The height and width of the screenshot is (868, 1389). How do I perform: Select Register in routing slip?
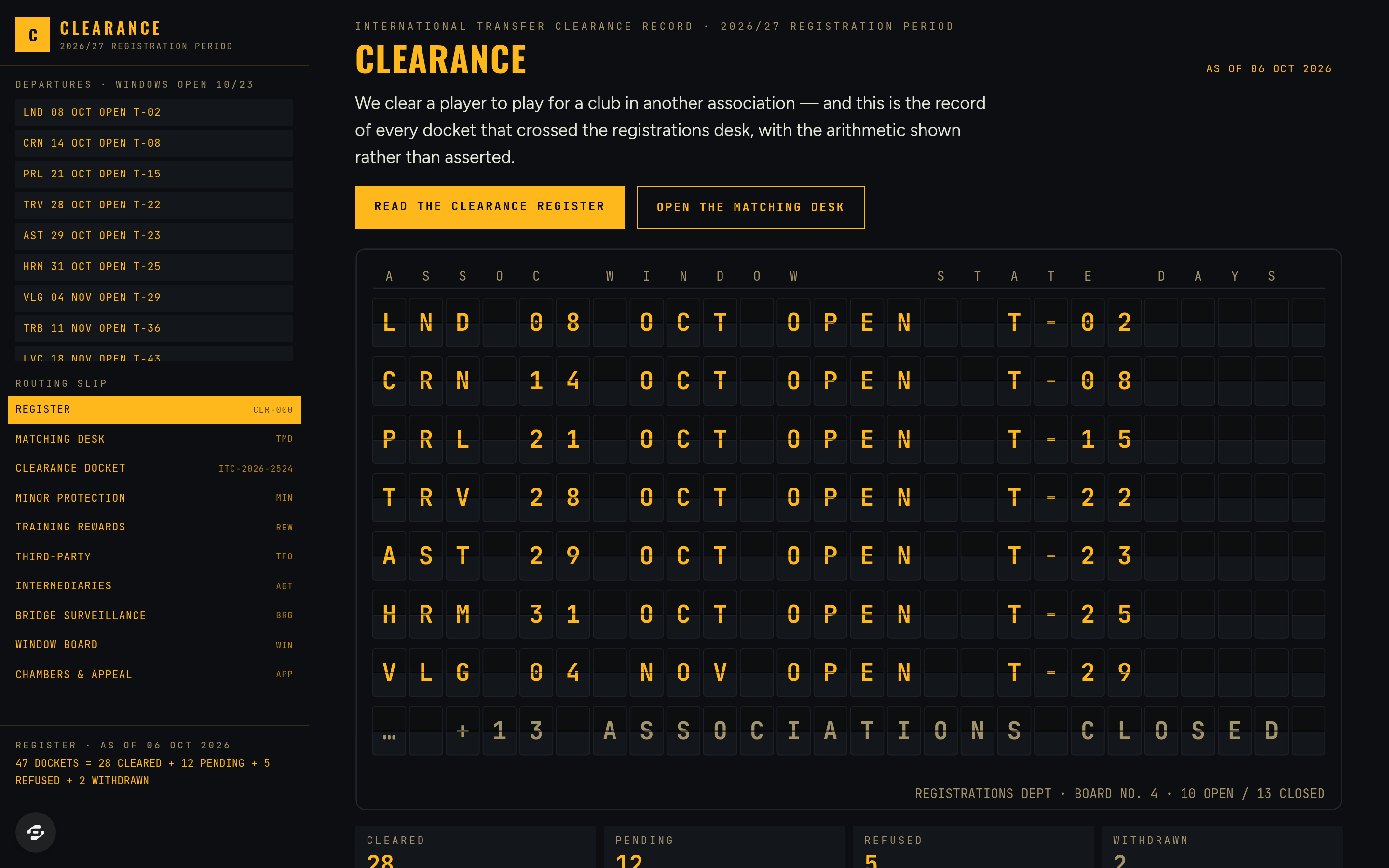(154, 410)
